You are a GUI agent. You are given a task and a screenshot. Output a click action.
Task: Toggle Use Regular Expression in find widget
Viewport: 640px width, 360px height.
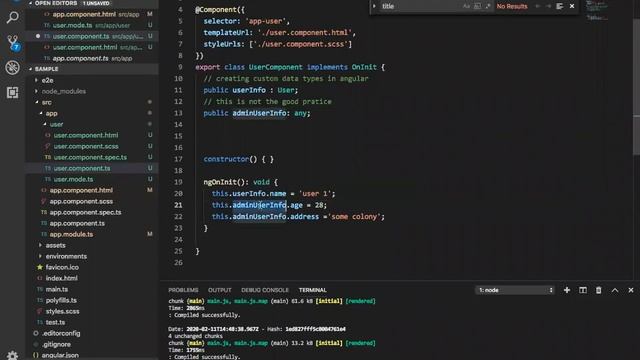pyautogui.click(x=488, y=6)
